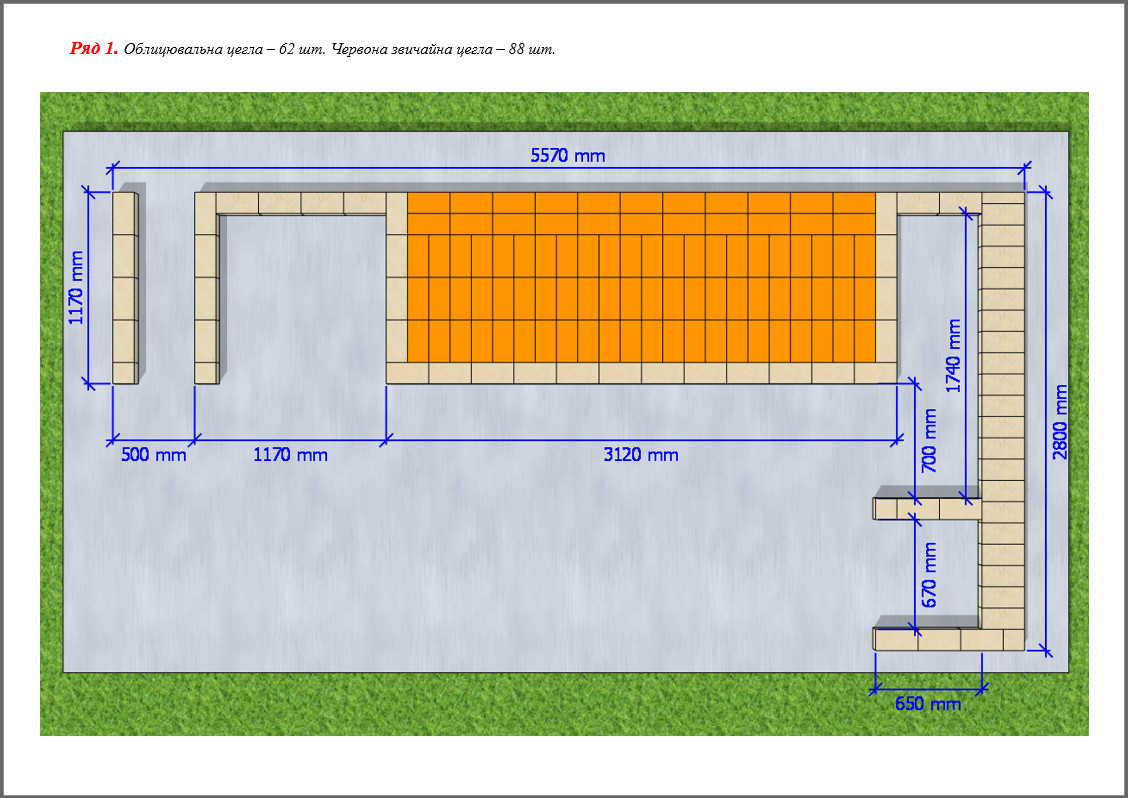Select the vertical 1170 mm dimension label
Image resolution: width=1128 pixels, height=798 pixels.
coord(76,287)
